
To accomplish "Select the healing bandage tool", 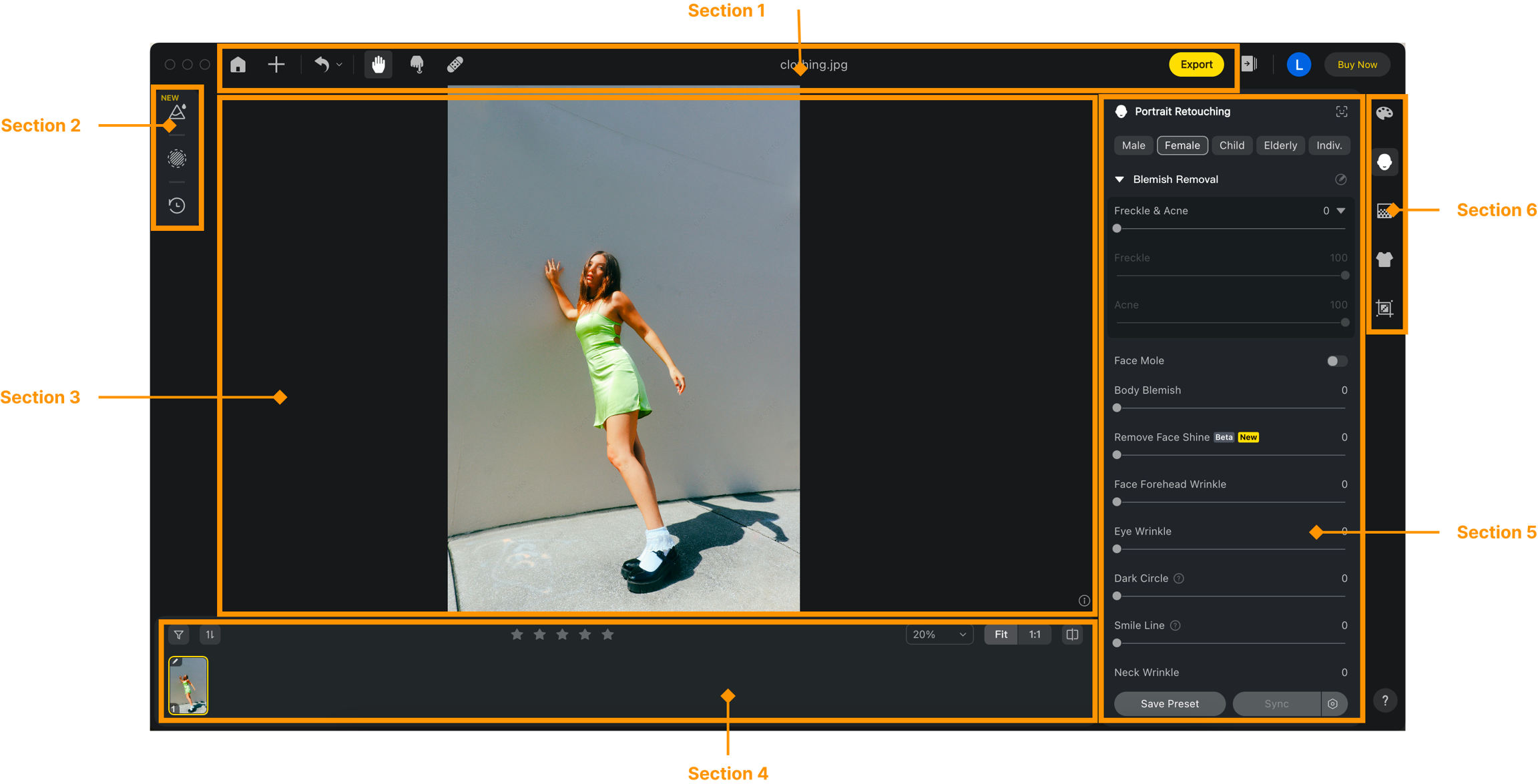I will coord(455,65).
